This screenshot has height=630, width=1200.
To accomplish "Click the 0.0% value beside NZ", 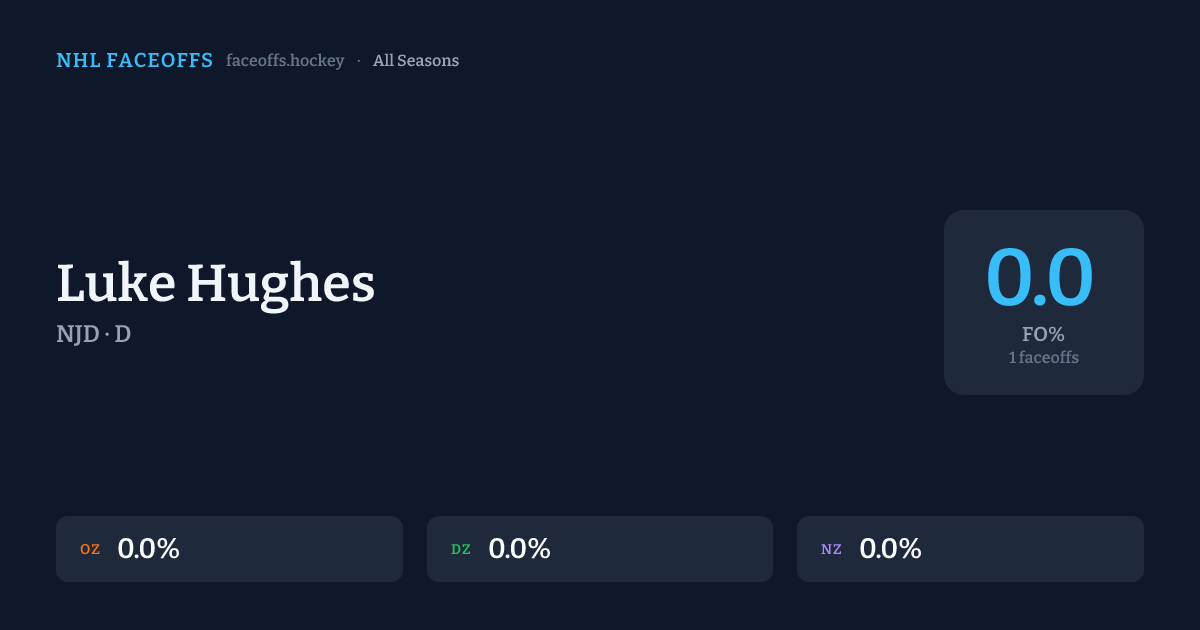I will pos(890,549).
